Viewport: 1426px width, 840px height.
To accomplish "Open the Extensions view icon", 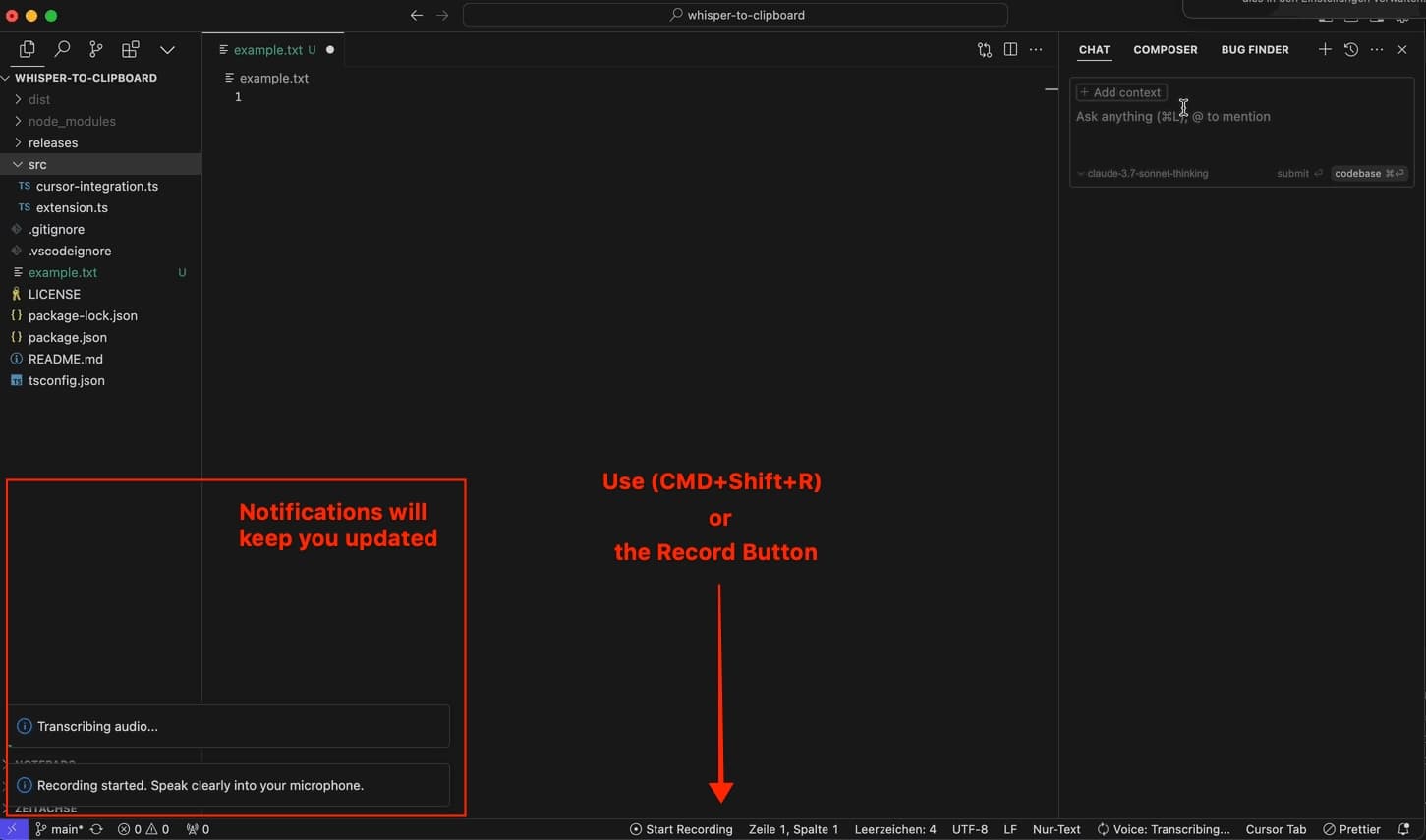I will pyautogui.click(x=130, y=49).
